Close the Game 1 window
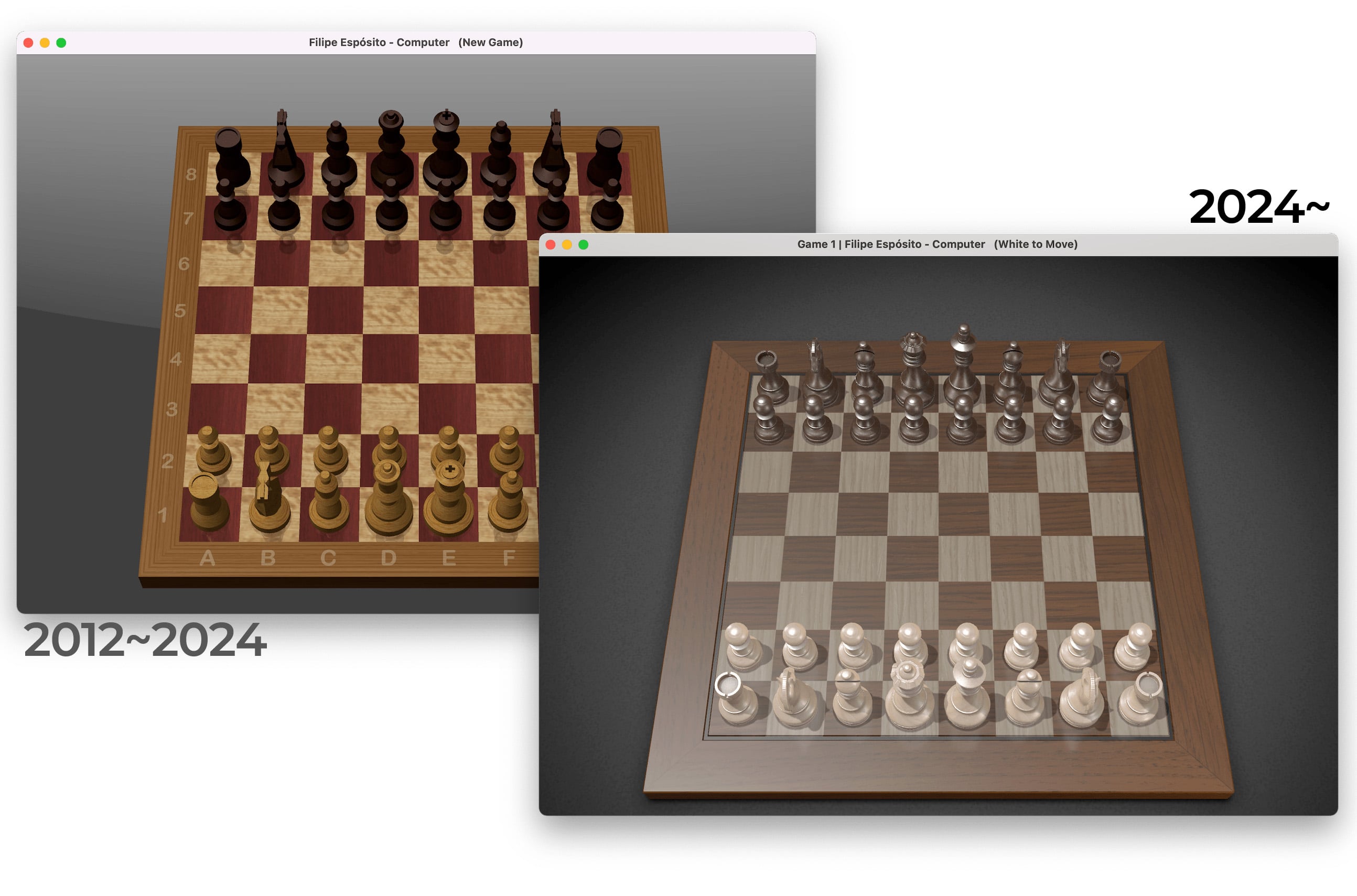 [551, 244]
